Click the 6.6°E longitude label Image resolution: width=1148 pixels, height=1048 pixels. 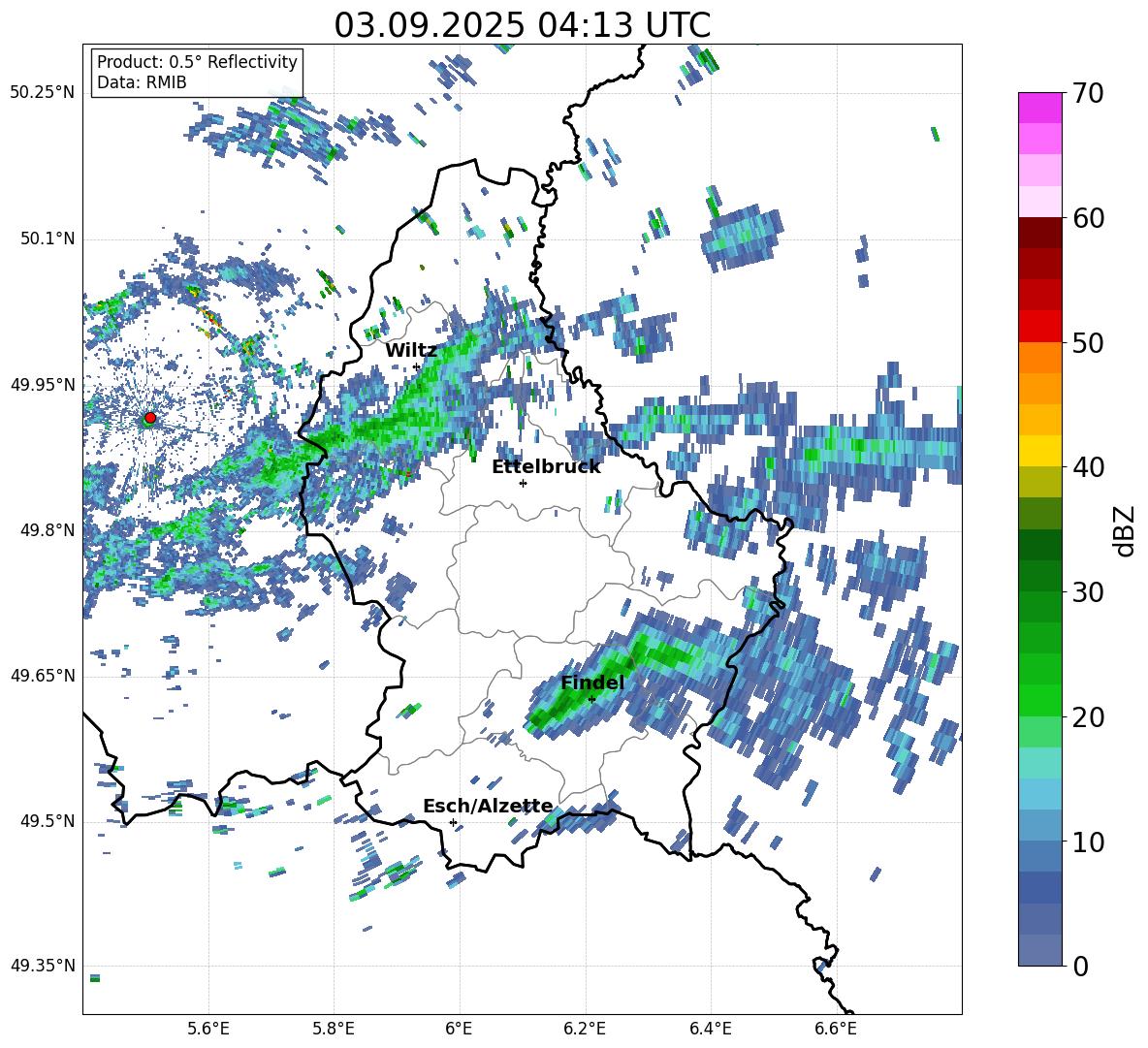pos(836,1029)
